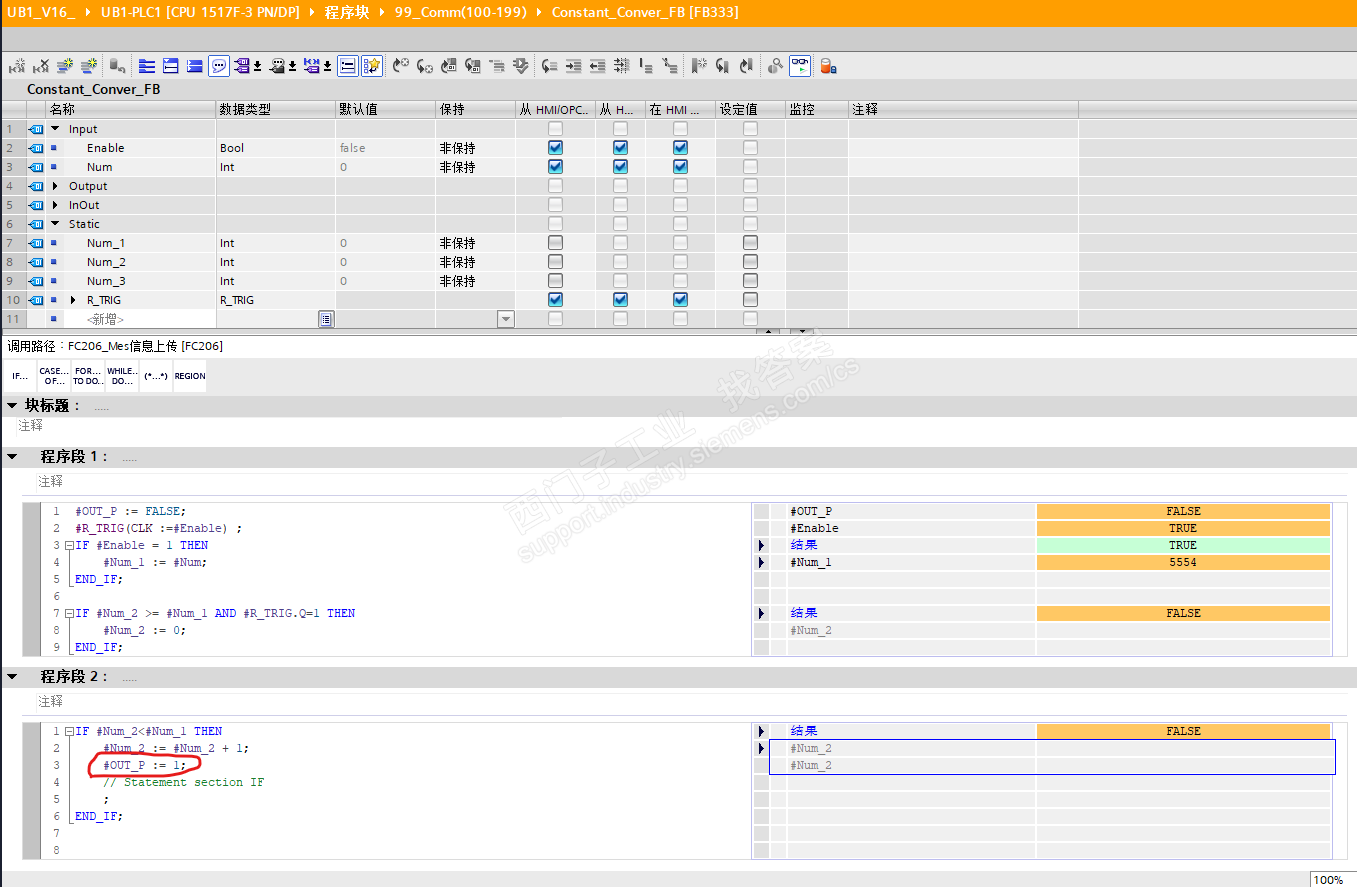Collapse 程序段 2 network
Image resolution: width=1357 pixels, height=887 pixels.
[x=12, y=677]
